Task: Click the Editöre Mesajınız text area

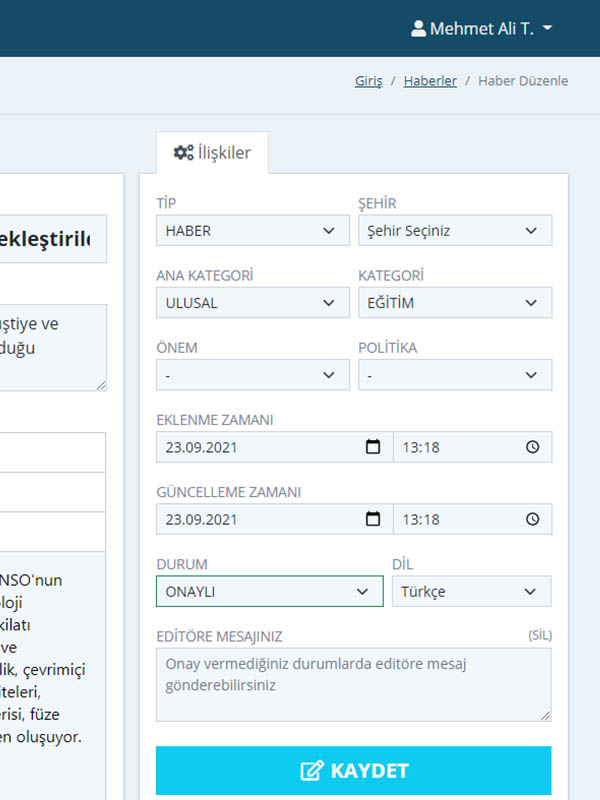Action: point(353,684)
